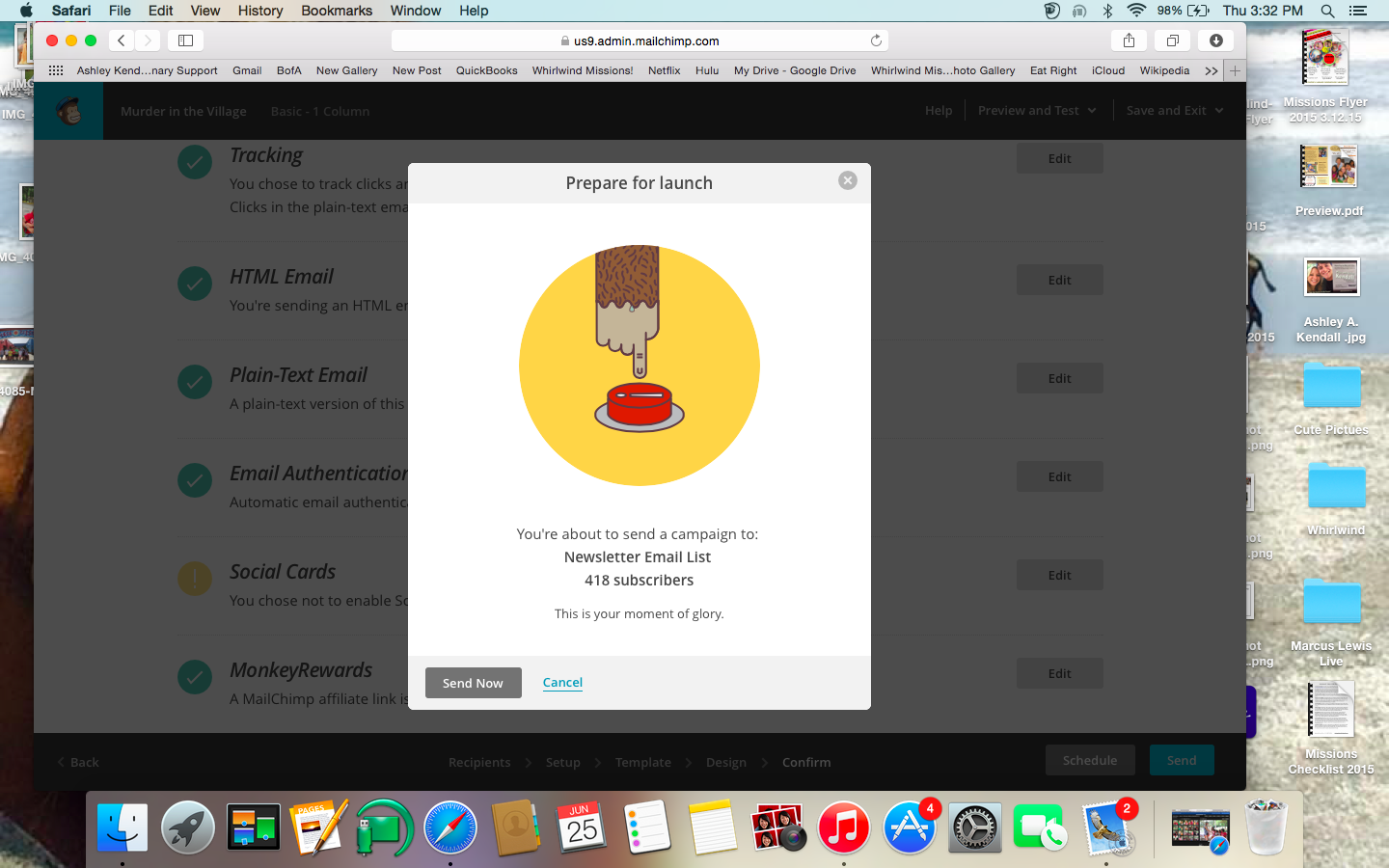
Task: Click the Social Cards yellow warning indicator
Action: pos(195,579)
